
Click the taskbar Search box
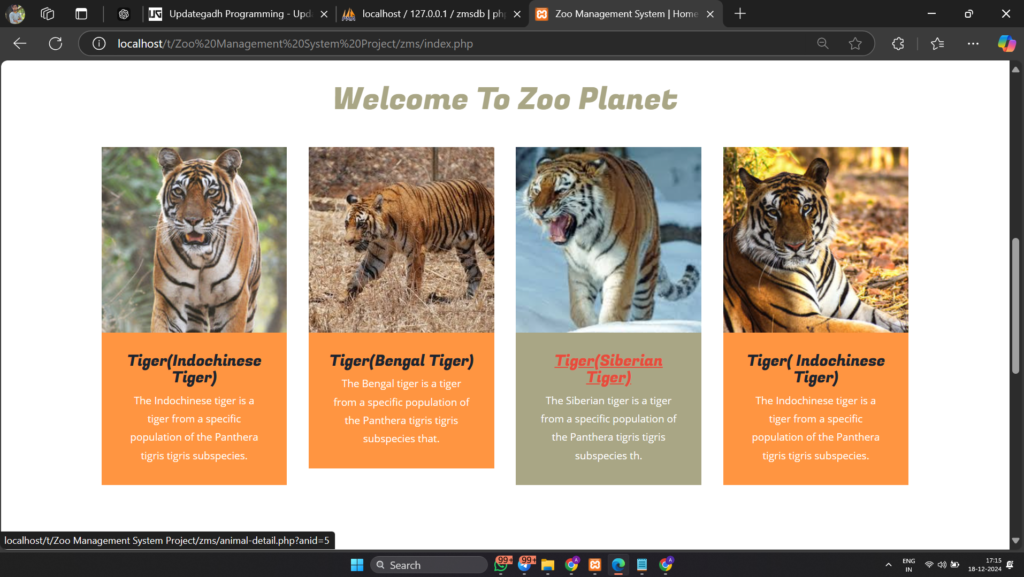point(429,565)
